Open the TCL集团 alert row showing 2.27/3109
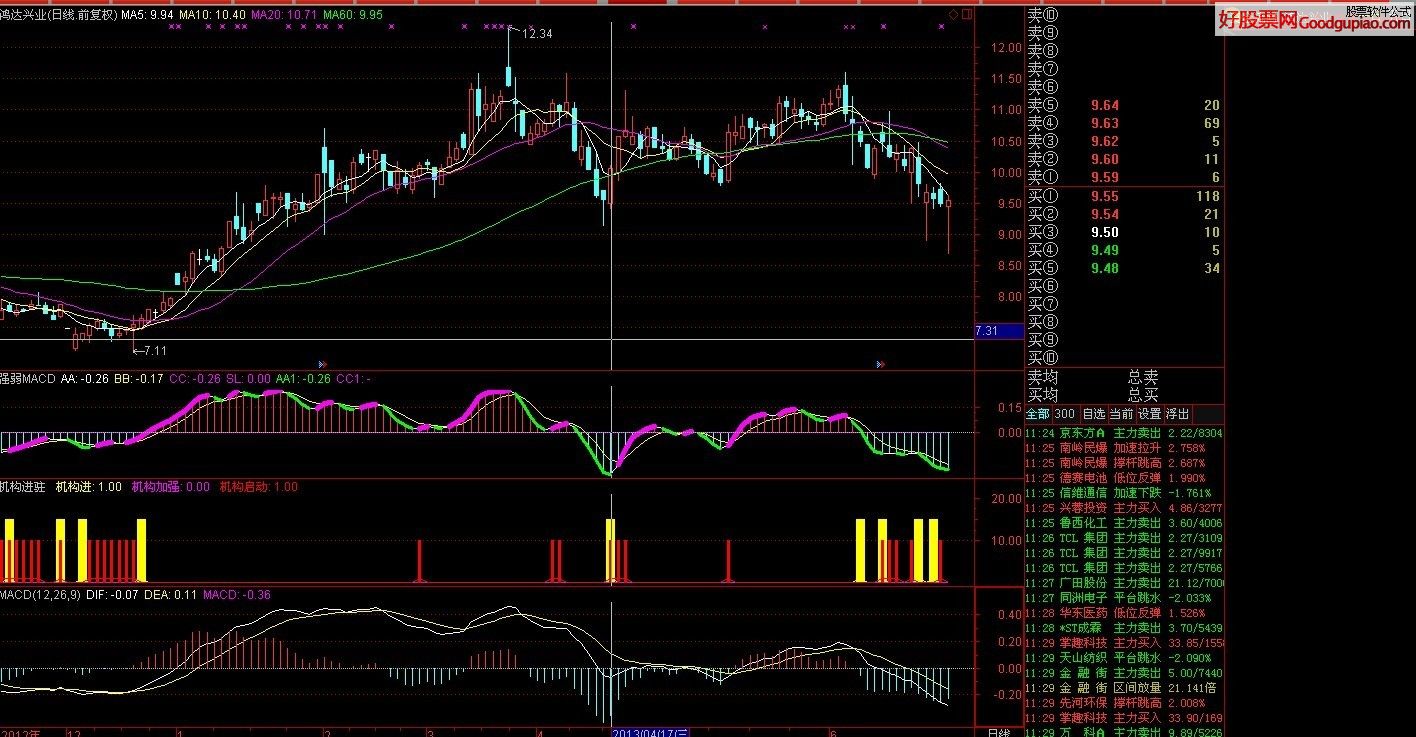 click(x=1125, y=538)
